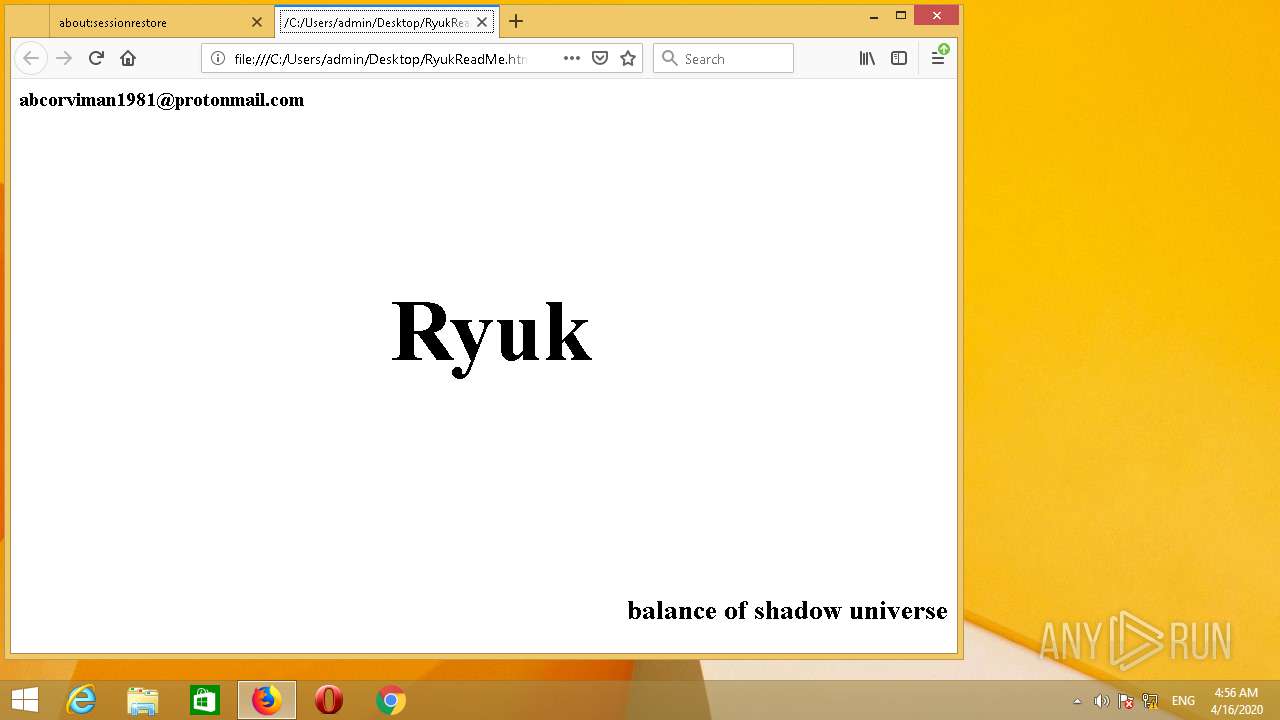The image size is (1280, 720).
Task: Toggle the Firefox sidebar
Action: point(899,58)
